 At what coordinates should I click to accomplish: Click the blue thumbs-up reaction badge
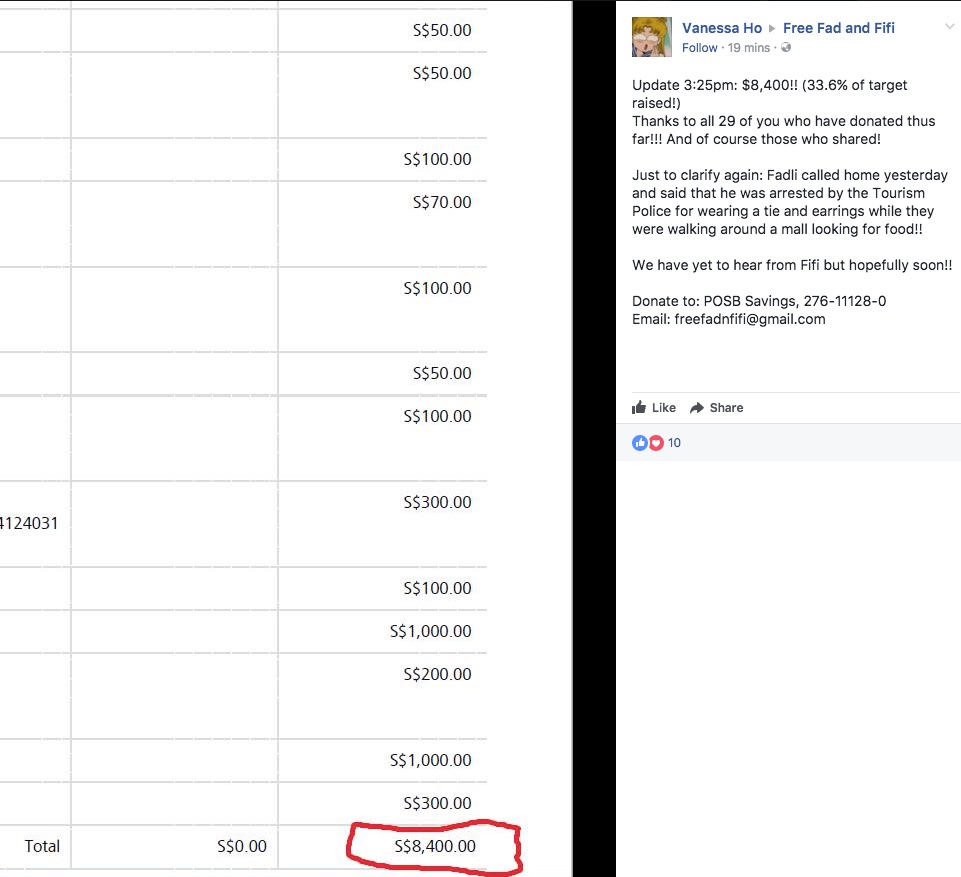pos(640,442)
